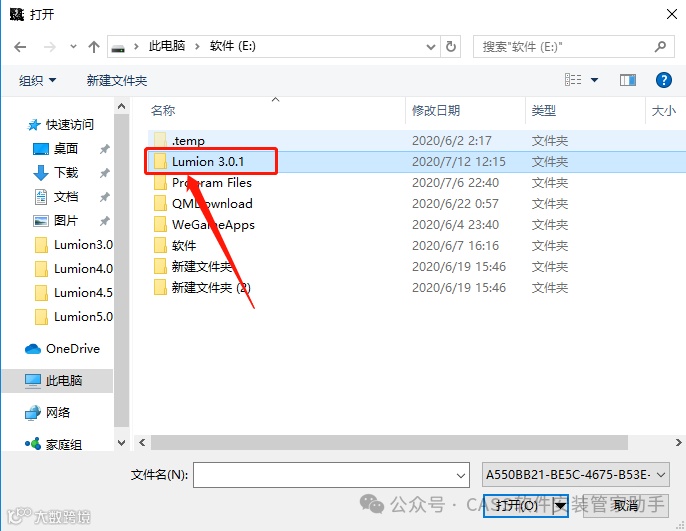This screenshot has width=686, height=531.
Task: Click the 取消 button
Action: tap(626, 506)
